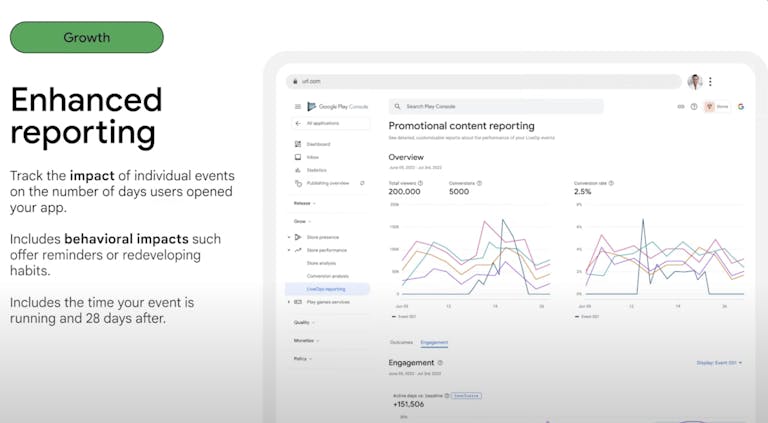Click the browser profile avatar
The width and height of the screenshot is (768, 423).
pos(695,82)
